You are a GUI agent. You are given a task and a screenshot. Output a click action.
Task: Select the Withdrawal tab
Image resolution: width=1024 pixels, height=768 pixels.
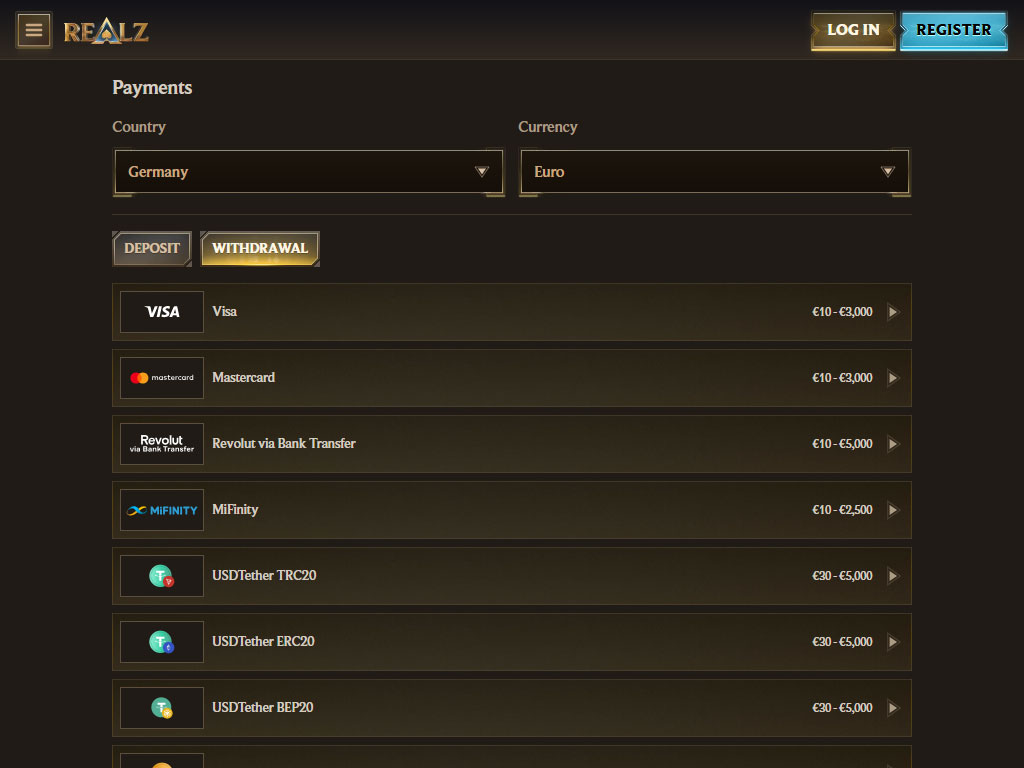[x=260, y=248]
